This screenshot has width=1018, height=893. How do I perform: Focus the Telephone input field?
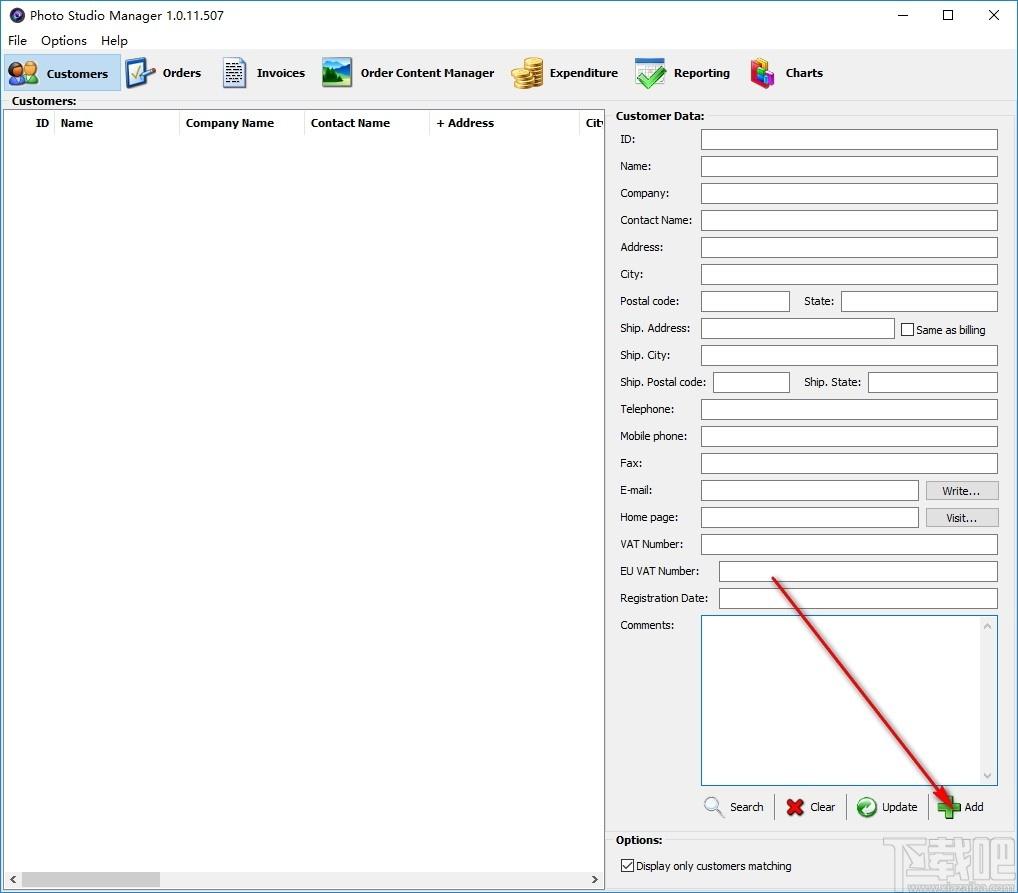click(x=849, y=409)
